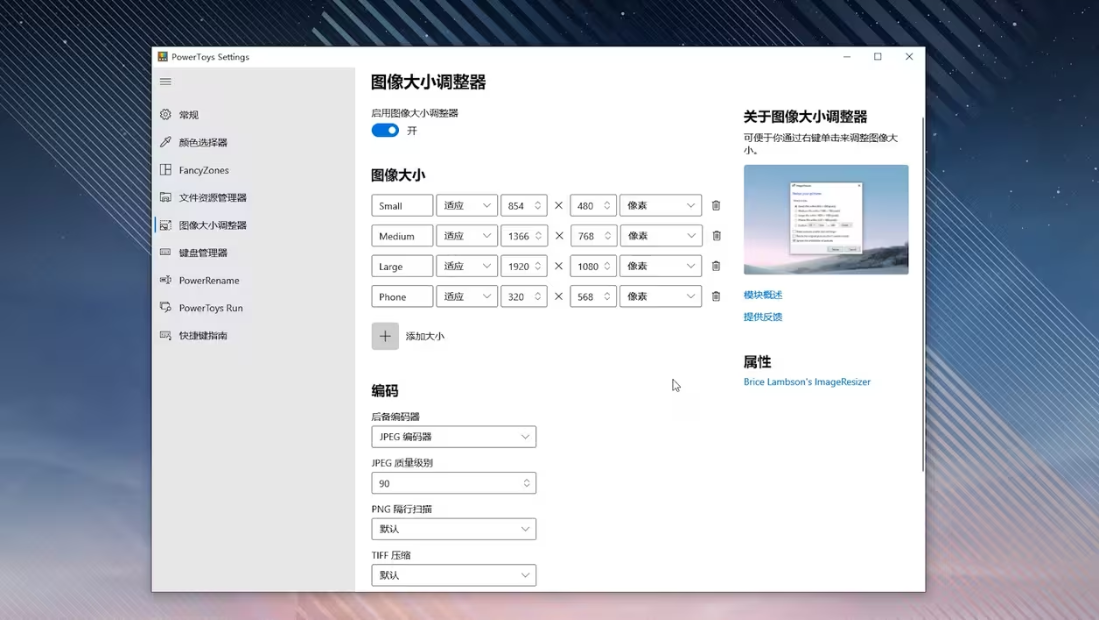Click the 模块概述 link
The image size is (1100, 621).
pyautogui.click(x=763, y=295)
